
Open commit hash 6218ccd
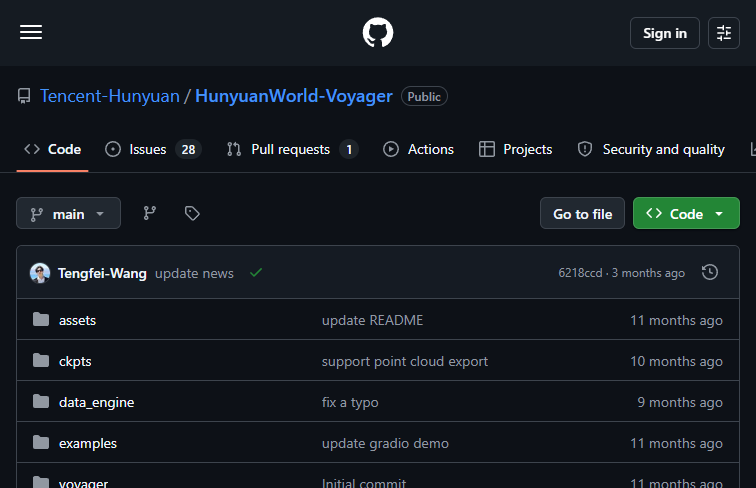(x=580, y=273)
